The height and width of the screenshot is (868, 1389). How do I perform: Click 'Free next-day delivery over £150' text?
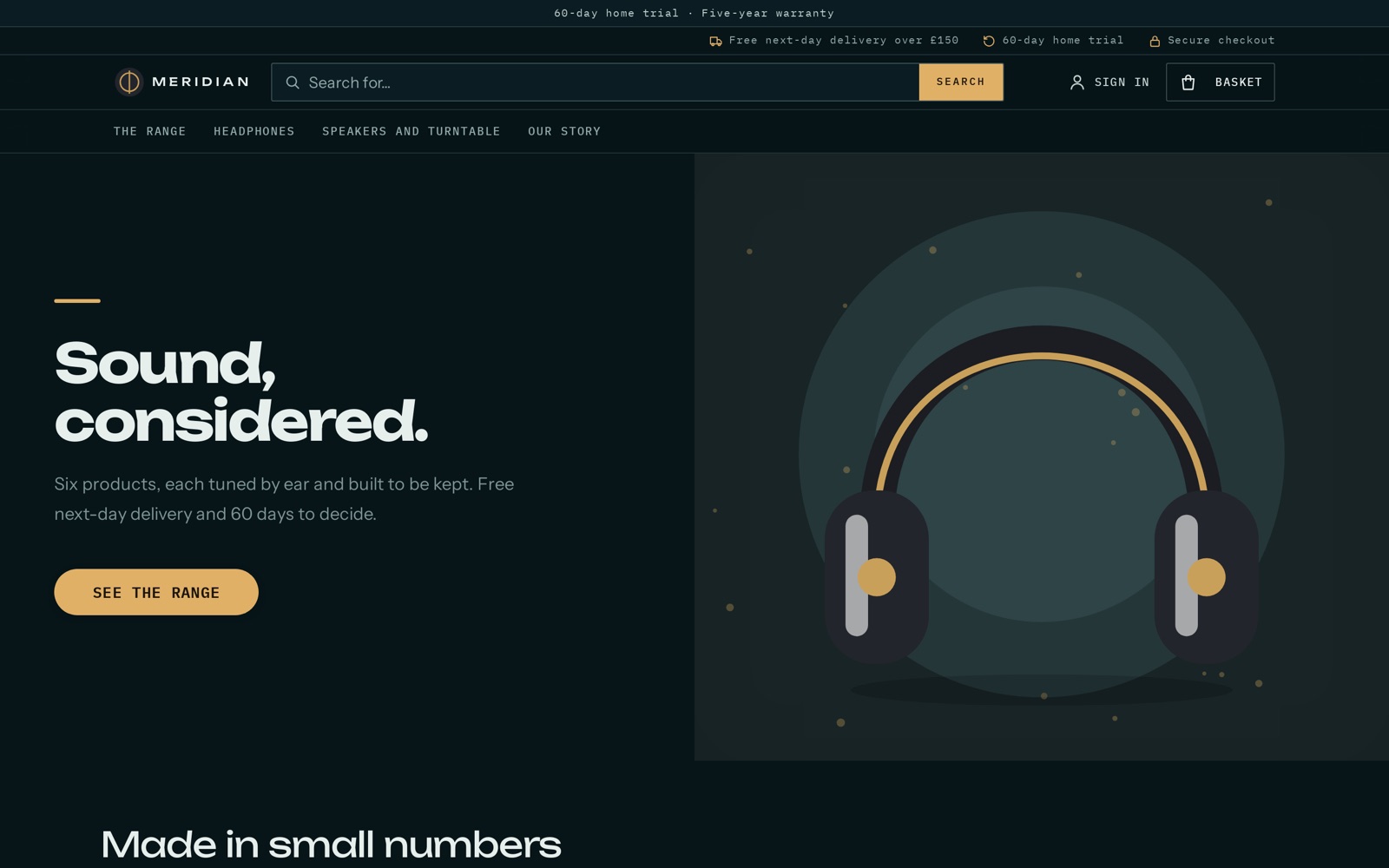[844, 40]
